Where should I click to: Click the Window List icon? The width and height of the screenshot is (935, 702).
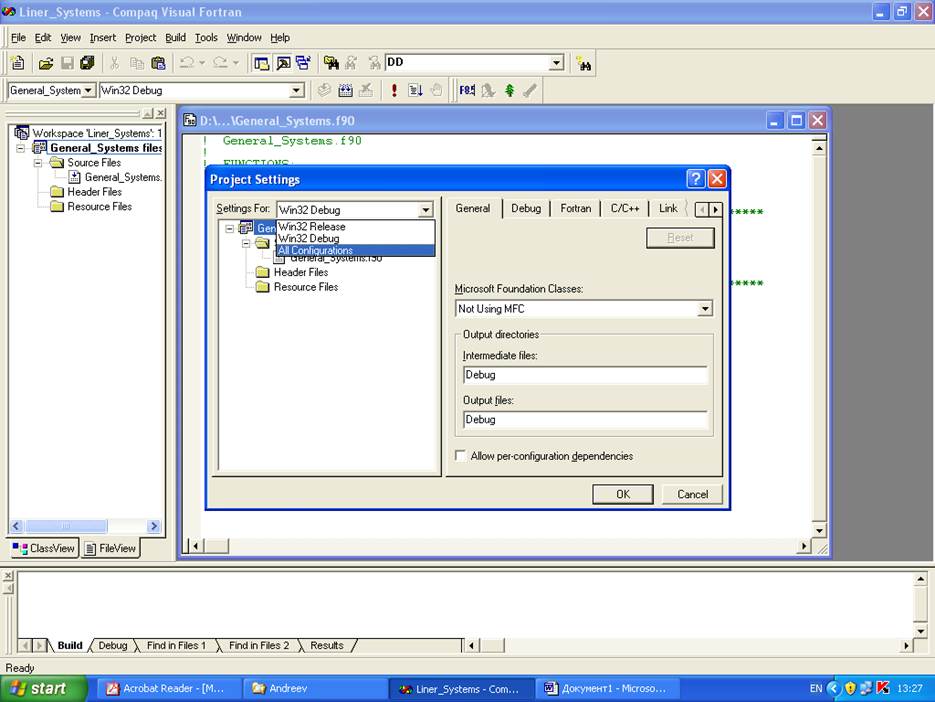304,63
